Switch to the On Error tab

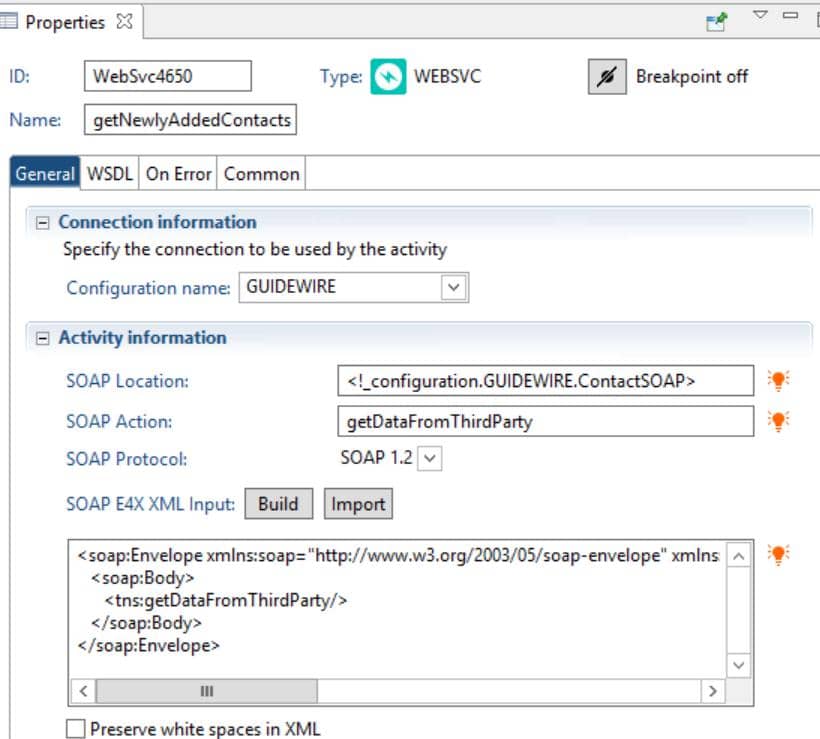178,173
